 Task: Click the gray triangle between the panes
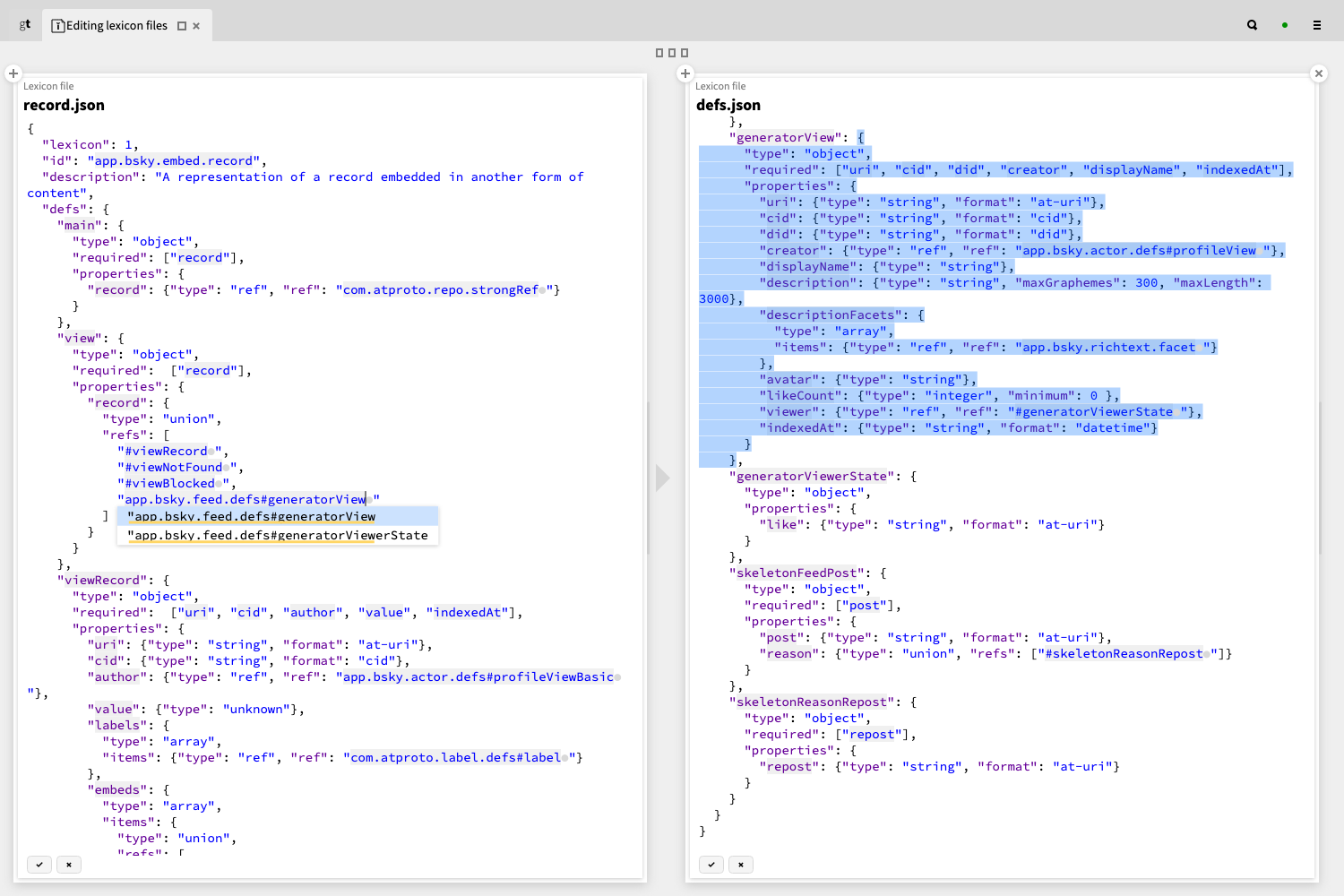662,478
